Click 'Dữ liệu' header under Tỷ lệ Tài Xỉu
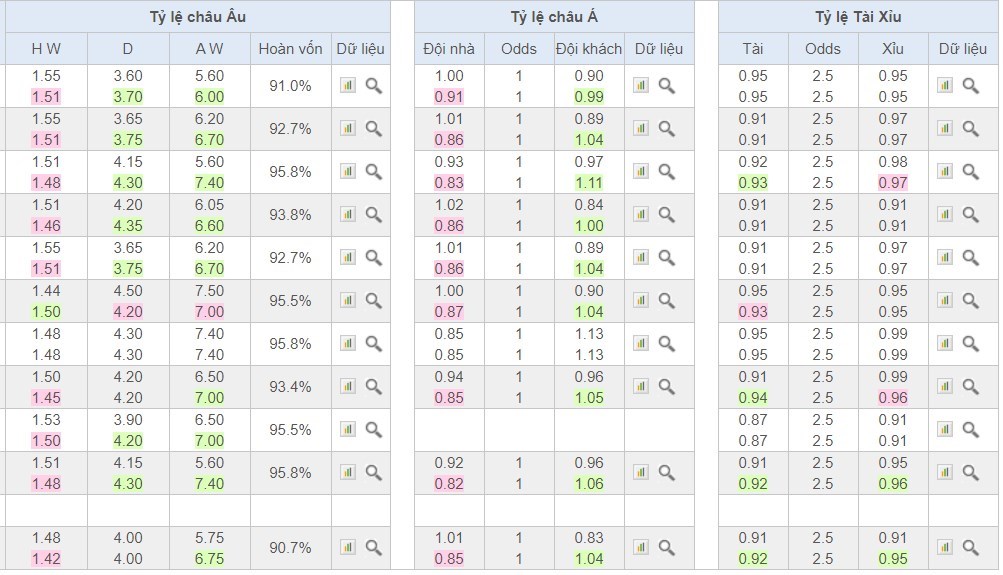The image size is (1003, 575). click(963, 49)
